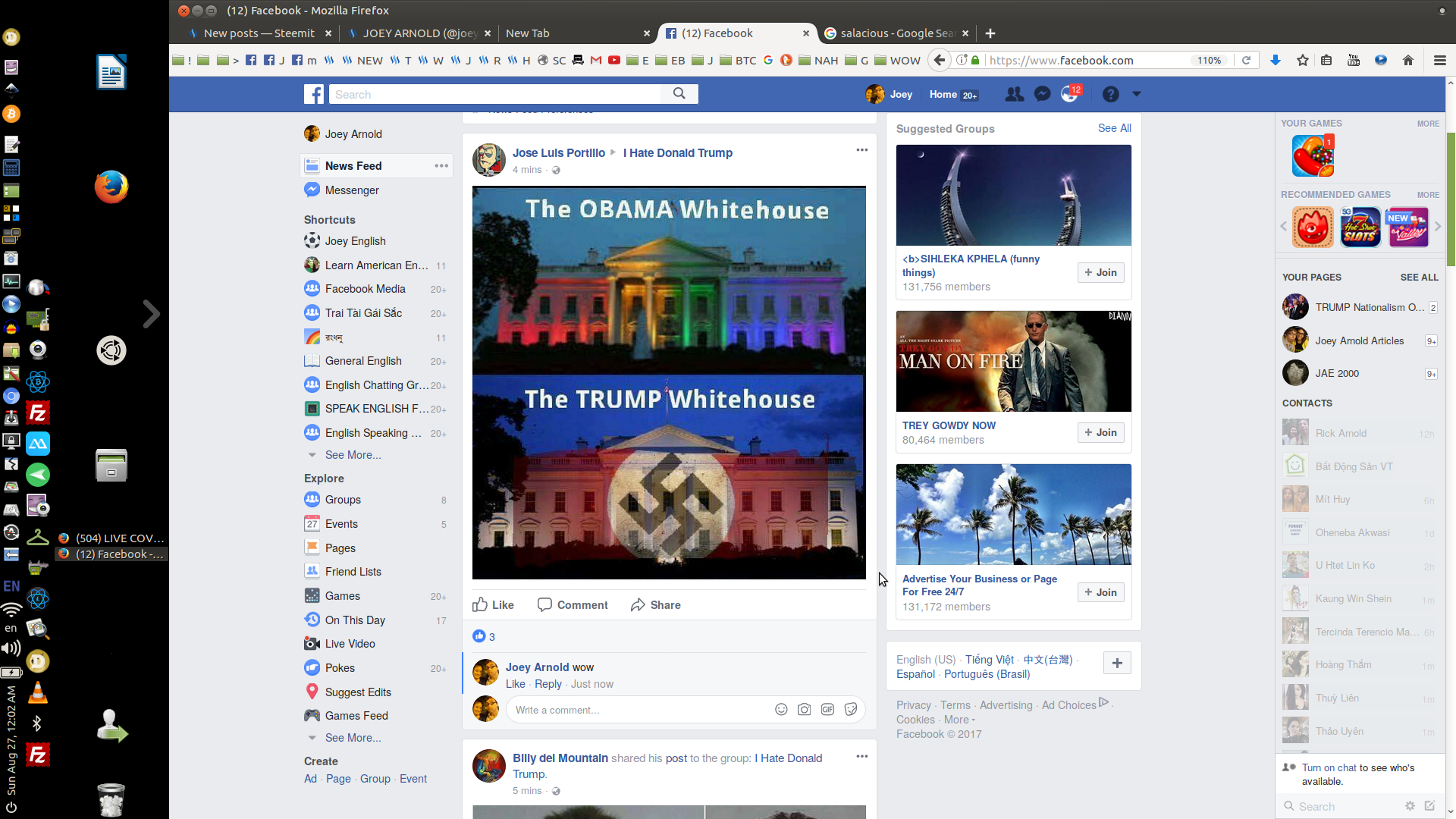Viewport: 1456px width, 819px height.
Task: Expand See More under Shortcuts
Action: click(x=353, y=455)
